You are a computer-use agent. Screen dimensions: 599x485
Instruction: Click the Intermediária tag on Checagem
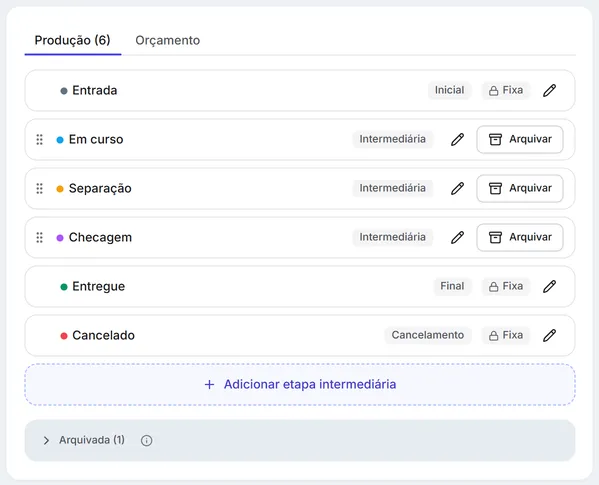393,237
